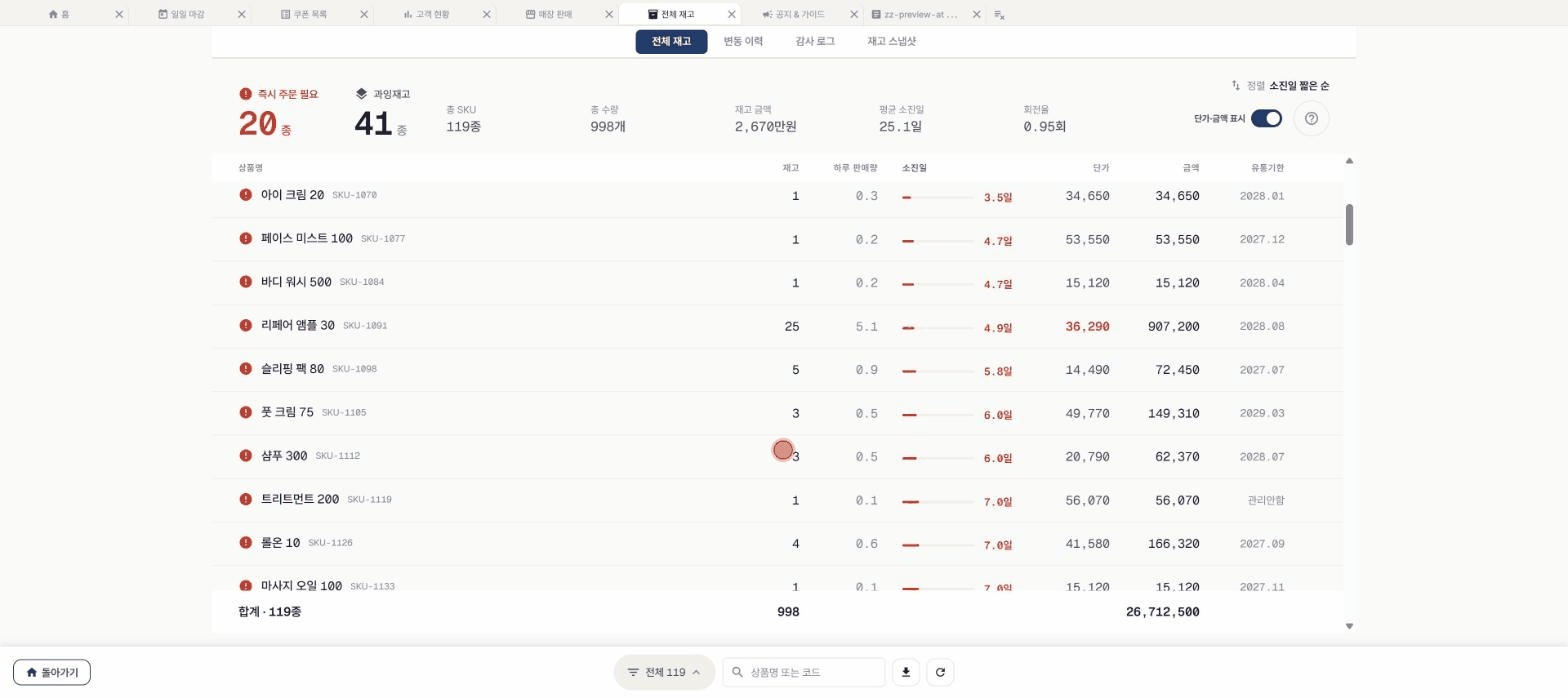Open the 홈 tab
This screenshot has height=698, width=1568.
click(x=59, y=14)
